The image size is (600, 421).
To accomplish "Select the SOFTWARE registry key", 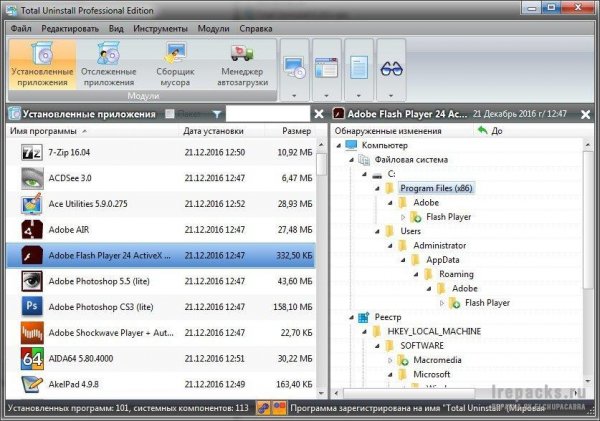I will click(x=422, y=346).
